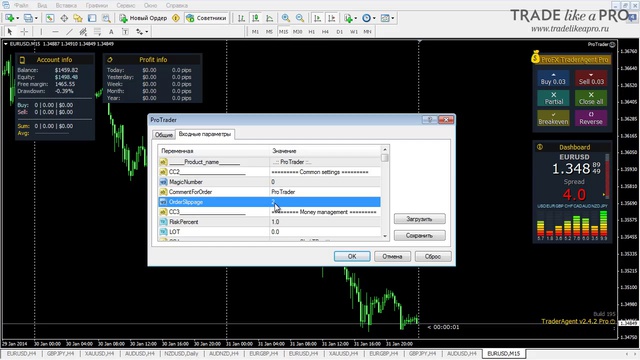
Task: Select the vertical line drawing tool
Action: pyautogui.click(x=41, y=31)
